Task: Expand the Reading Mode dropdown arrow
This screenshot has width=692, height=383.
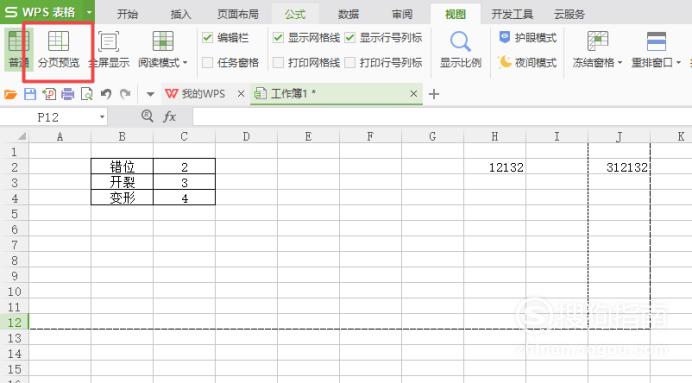Action: pyautogui.click(x=185, y=63)
